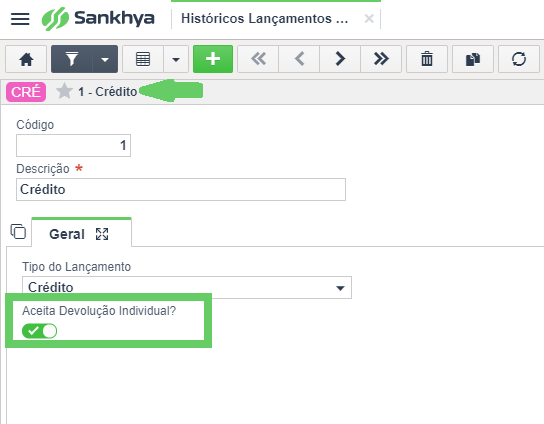Screen dimensions: 544x424
Task: Click the Descrição text field
Action: pos(181,189)
